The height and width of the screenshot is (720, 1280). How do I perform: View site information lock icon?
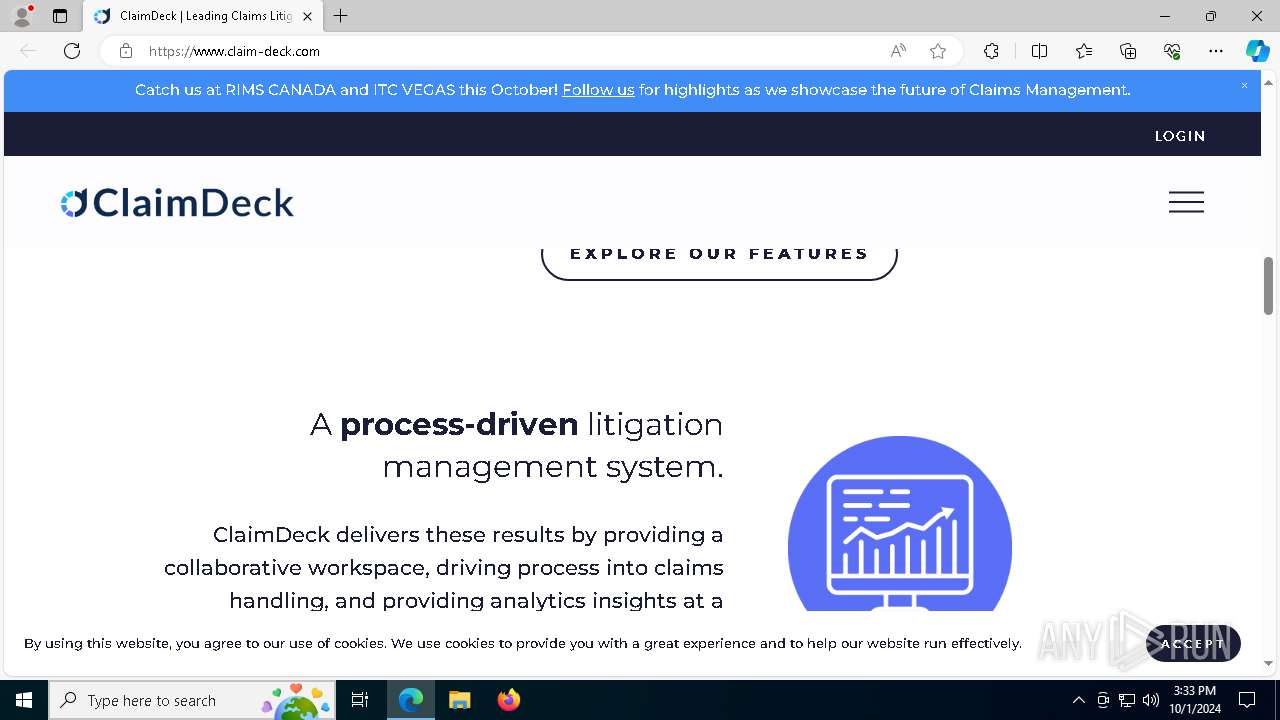(x=125, y=51)
